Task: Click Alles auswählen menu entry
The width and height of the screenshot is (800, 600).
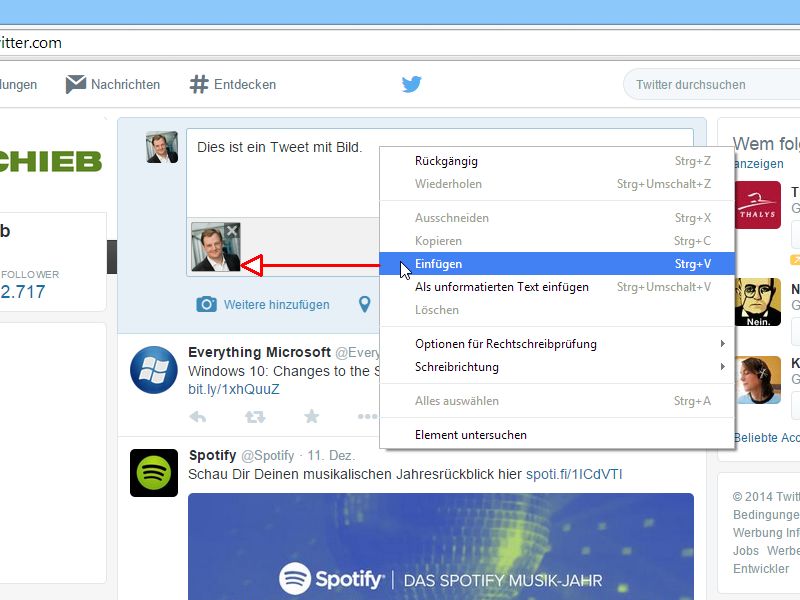Action: 557,401
